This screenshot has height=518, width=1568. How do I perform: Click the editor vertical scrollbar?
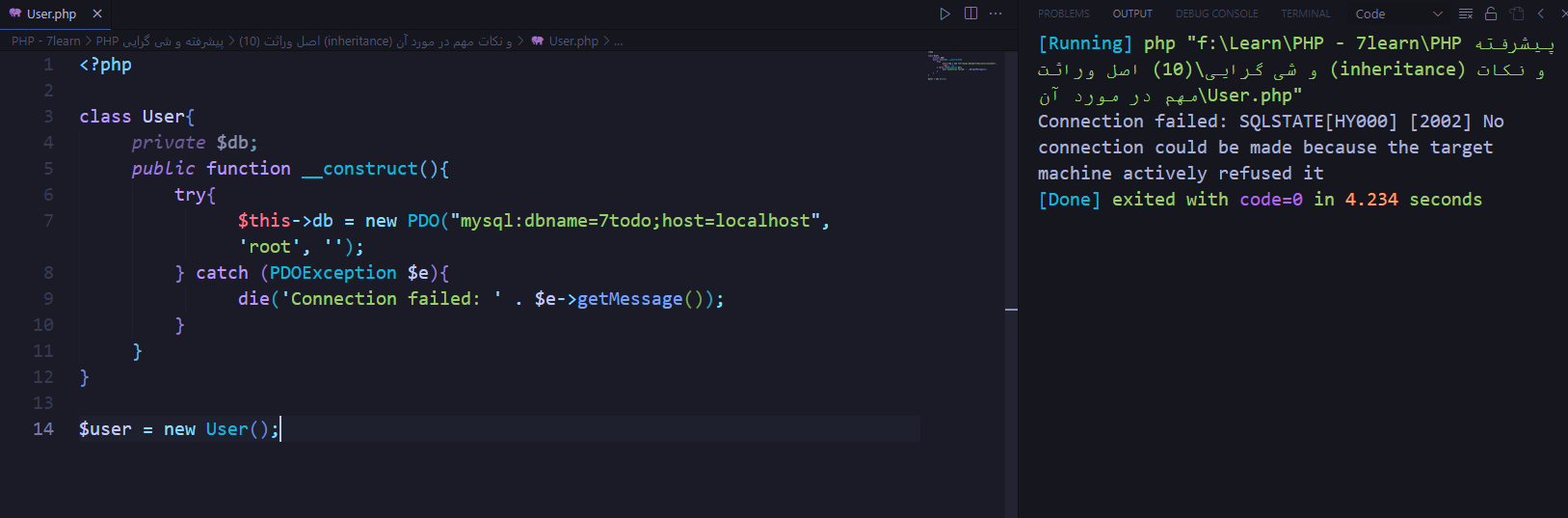1011,285
